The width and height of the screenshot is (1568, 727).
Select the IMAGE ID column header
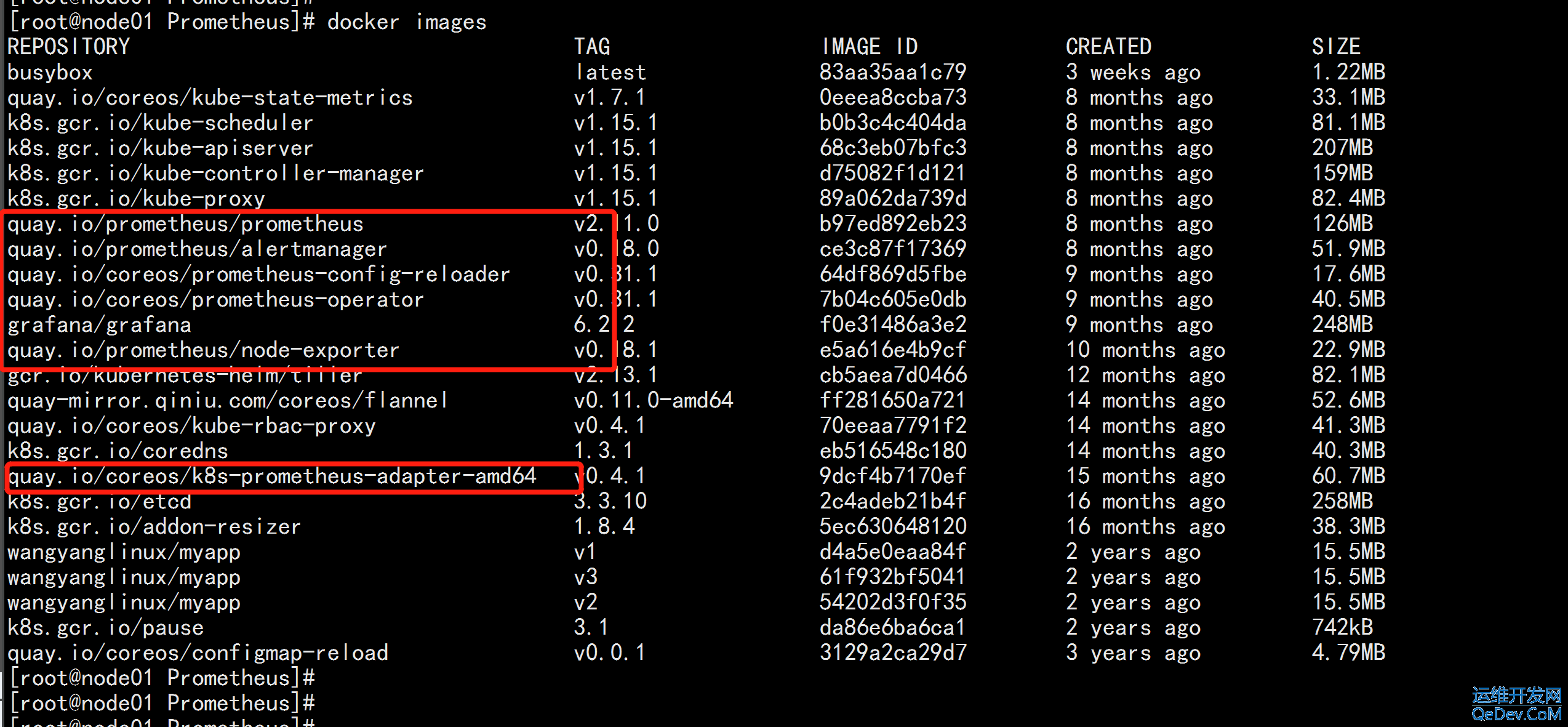coord(870,47)
